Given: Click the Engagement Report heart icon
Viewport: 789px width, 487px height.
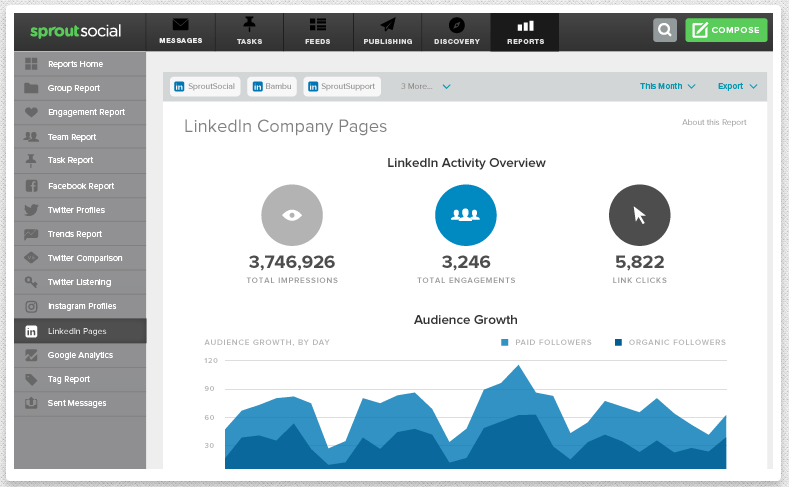Looking at the screenshot, I should pos(31,112).
